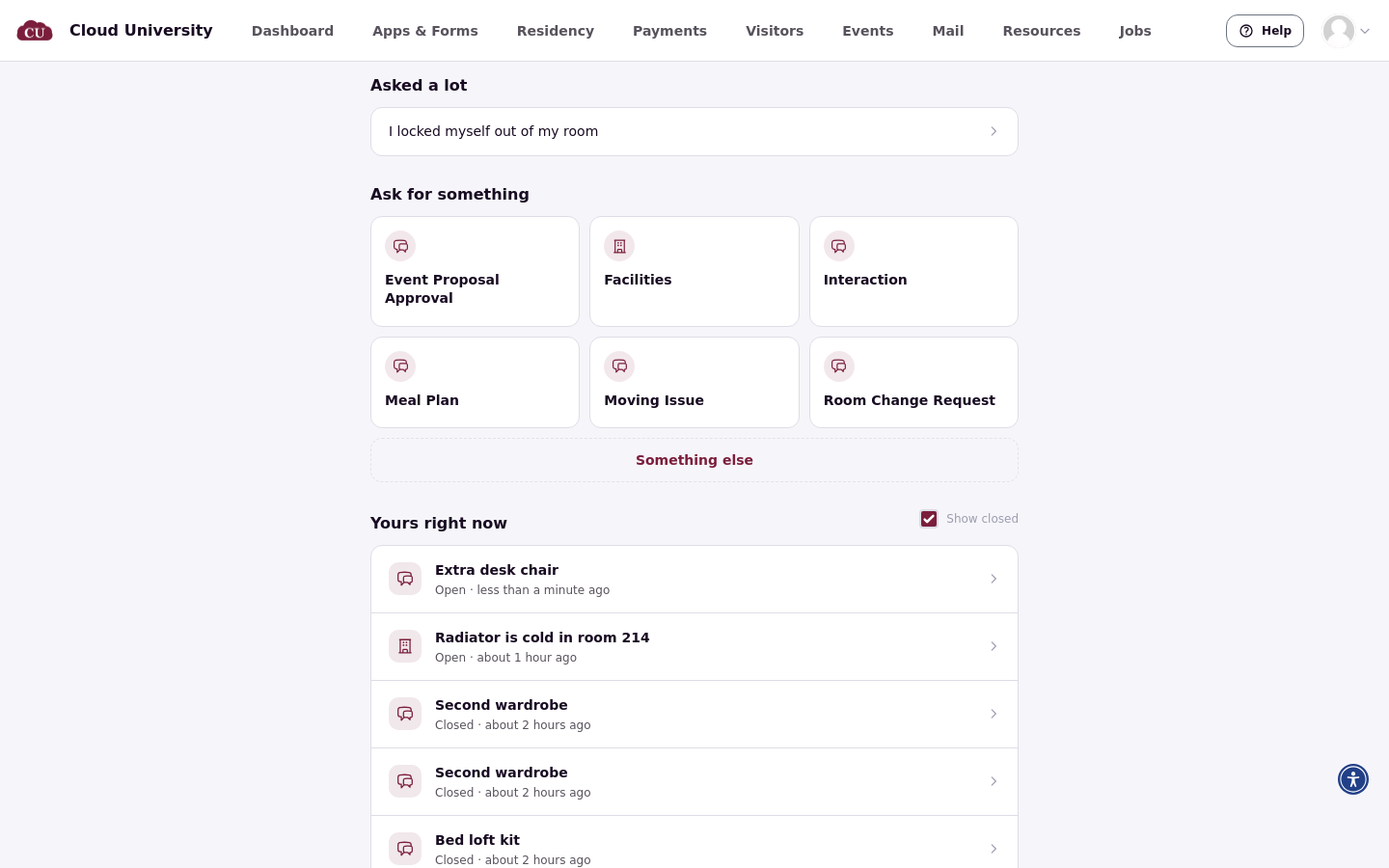Open the Events menu
The width and height of the screenshot is (1389, 868).
(868, 31)
